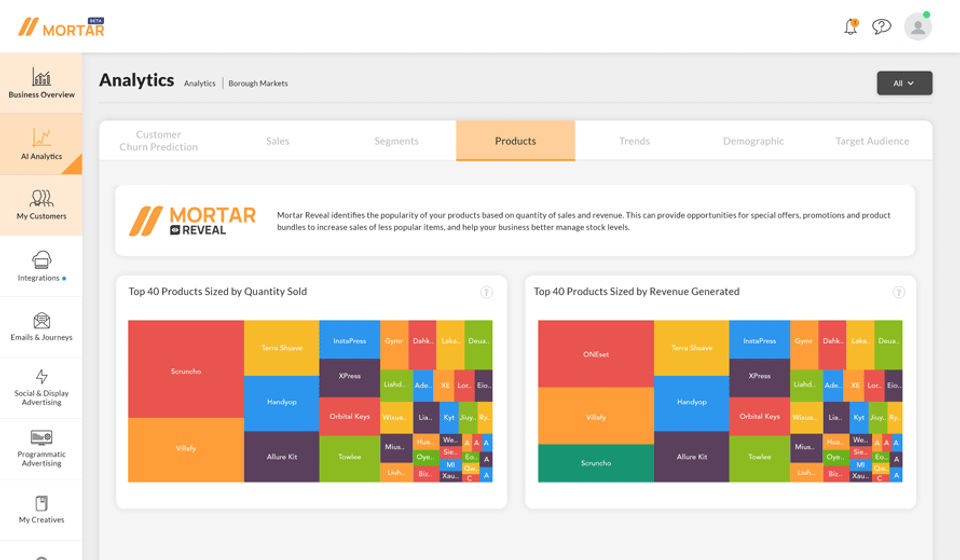Switch to the Target Audience tab
The image size is (960, 560).
click(872, 141)
